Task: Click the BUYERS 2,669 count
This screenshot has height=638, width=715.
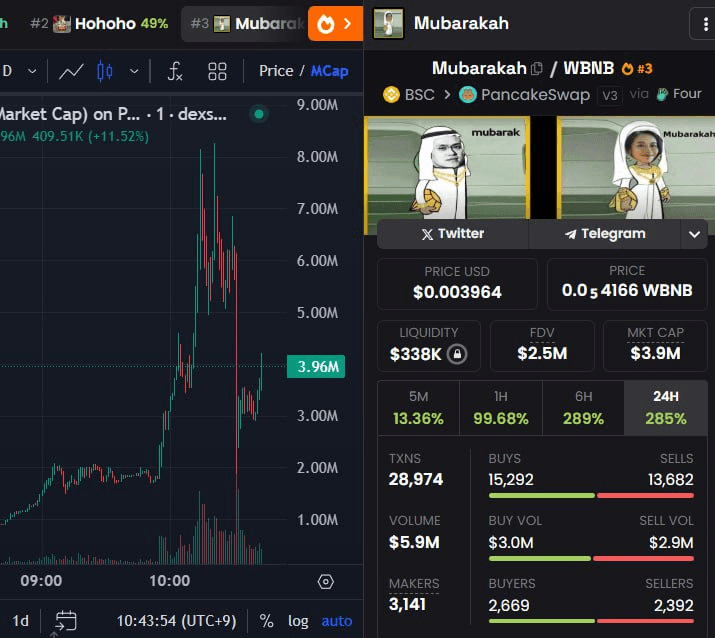Action: 509,606
